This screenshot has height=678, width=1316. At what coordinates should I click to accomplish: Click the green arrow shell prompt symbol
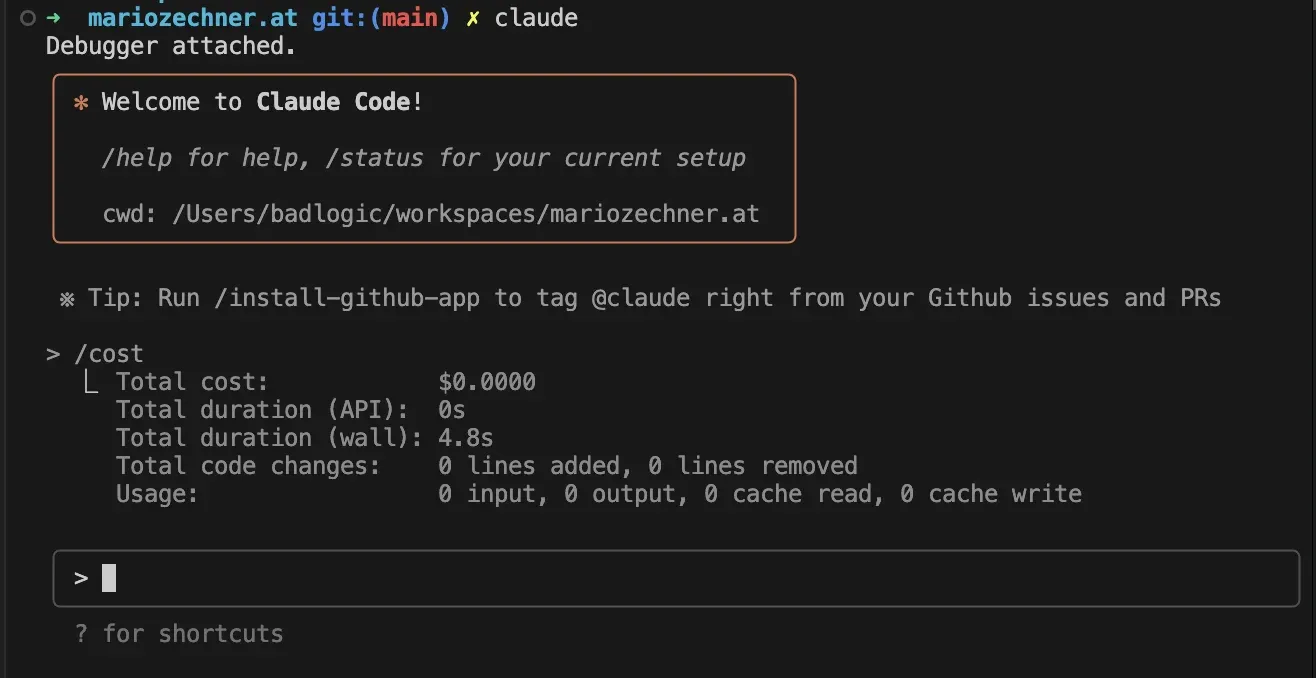pos(53,18)
